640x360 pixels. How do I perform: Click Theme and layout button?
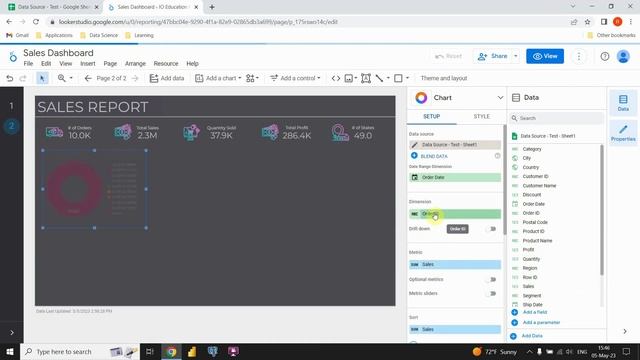[444, 78]
